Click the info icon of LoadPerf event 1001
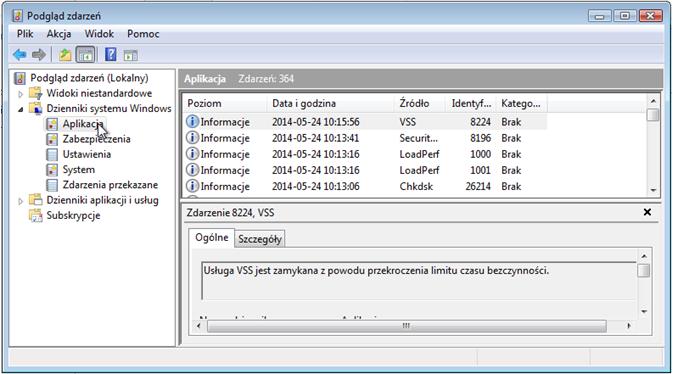 (x=192, y=170)
